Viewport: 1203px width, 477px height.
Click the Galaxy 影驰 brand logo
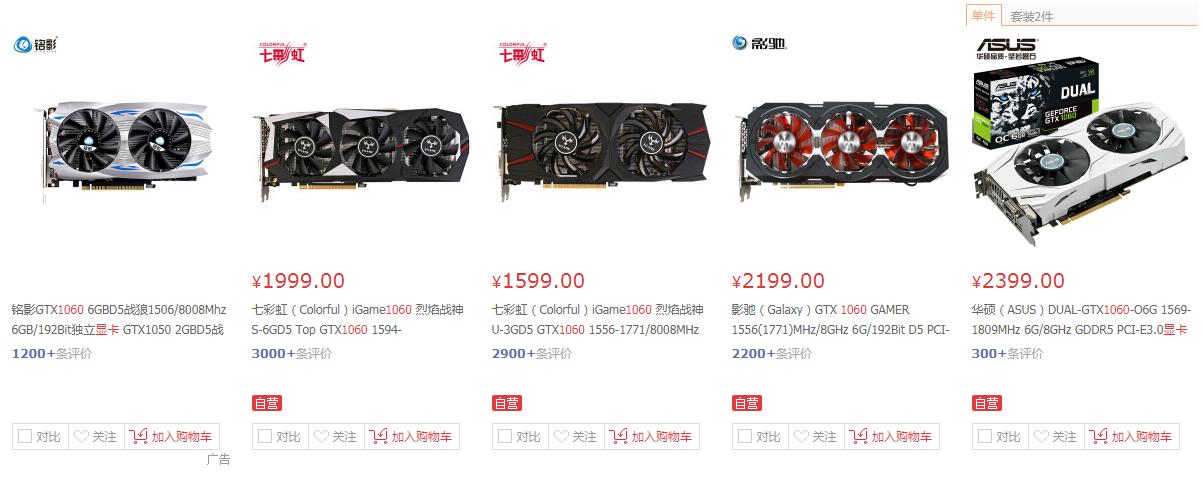(x=759, y=42)
